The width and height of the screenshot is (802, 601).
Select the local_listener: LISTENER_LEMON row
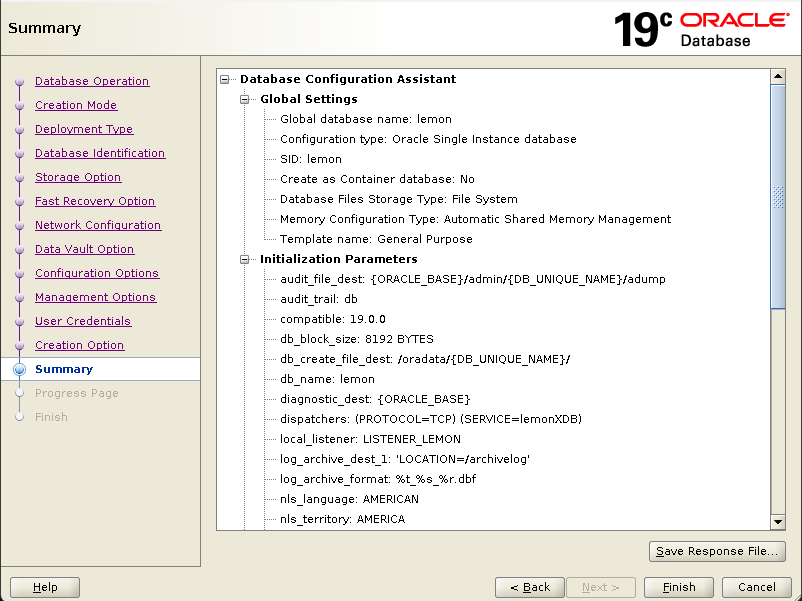(370, 439)
